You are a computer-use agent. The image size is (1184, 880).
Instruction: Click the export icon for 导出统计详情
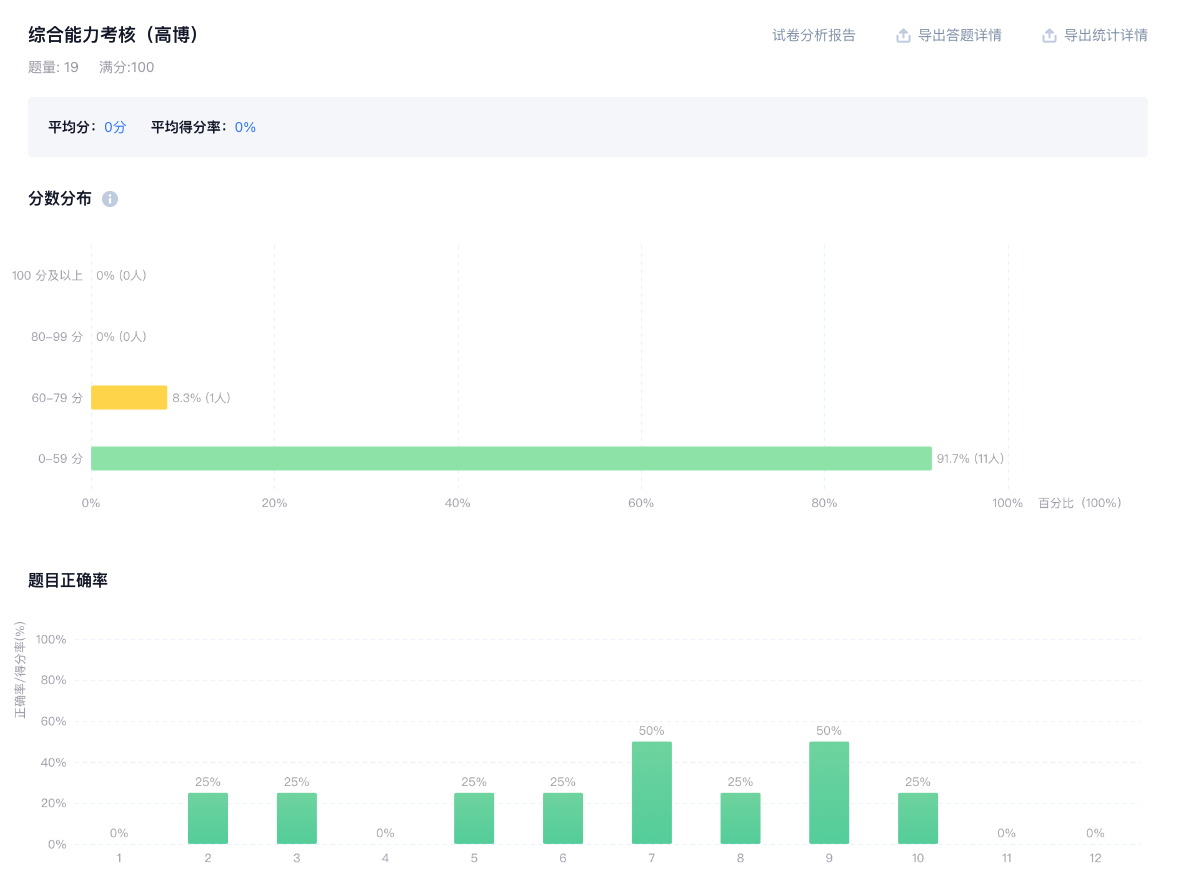coord(1049,36)
